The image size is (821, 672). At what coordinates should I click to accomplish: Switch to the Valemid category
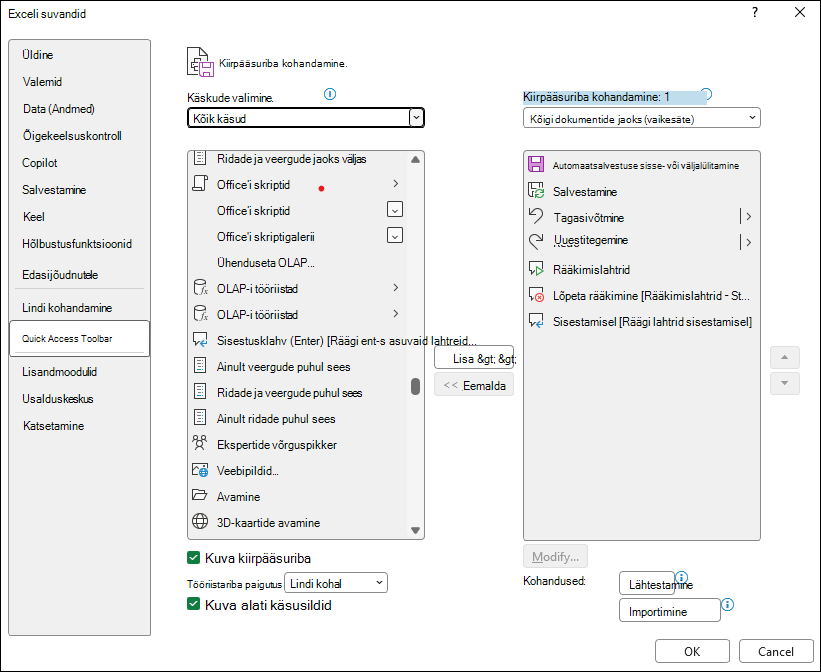pyautogui.click(x=42, y=82)
